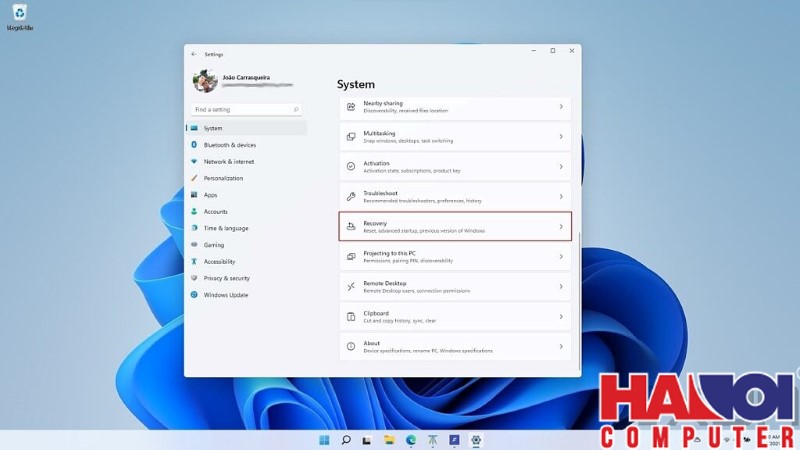Click the user profile avatar picture
The width and height of the screenshot is (800, 450).
(x=205, y=81)
